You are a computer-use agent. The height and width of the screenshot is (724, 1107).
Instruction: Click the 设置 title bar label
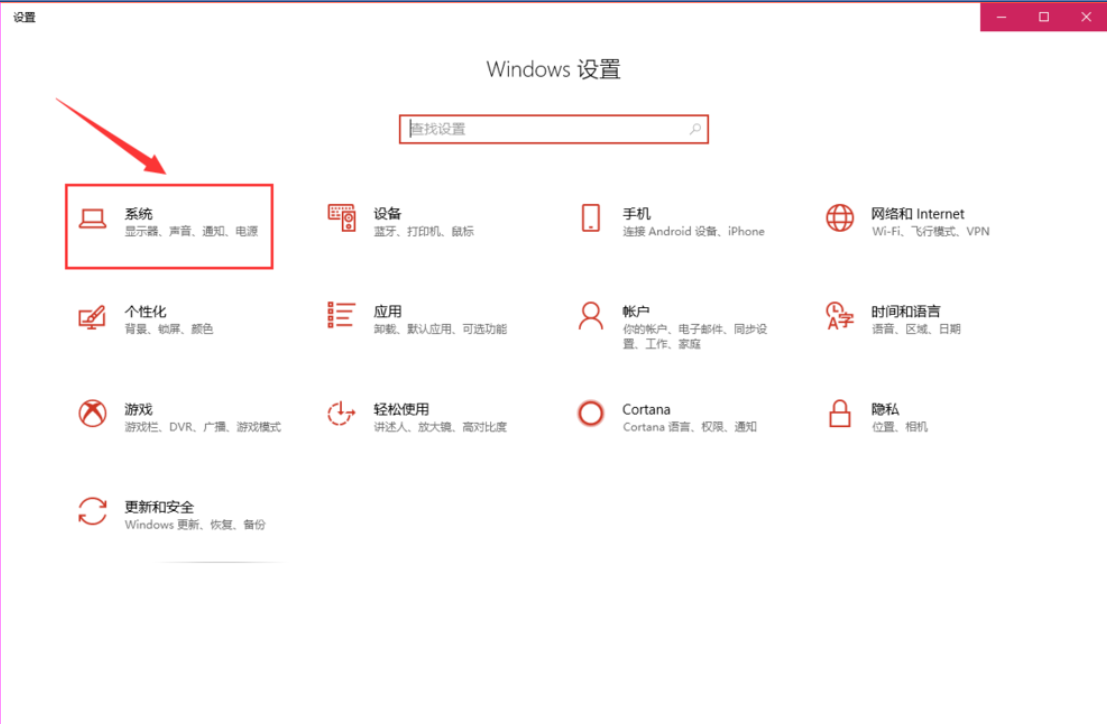[x=22, y=16]
